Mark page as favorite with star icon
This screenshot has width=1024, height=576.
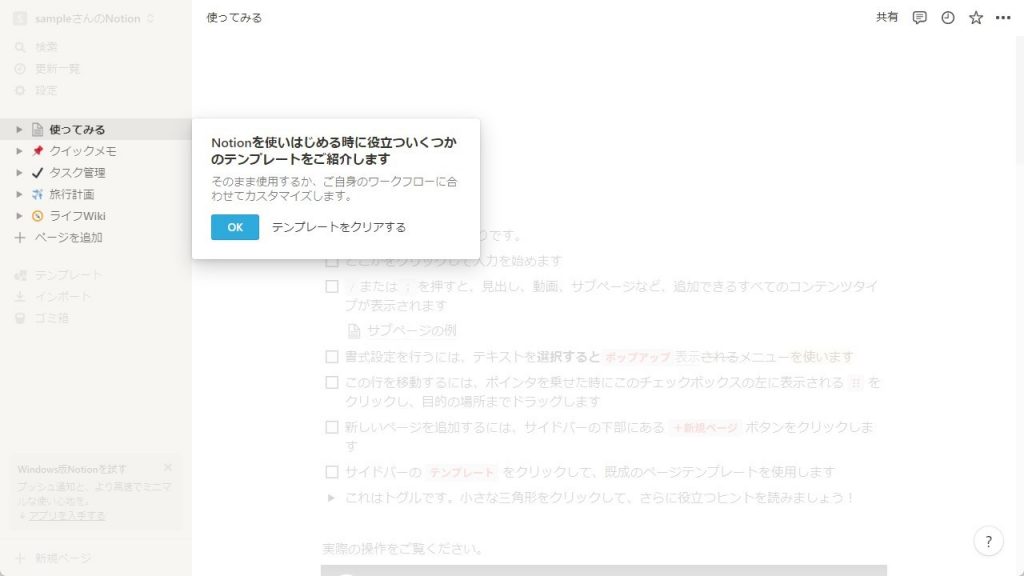(976, 18)
